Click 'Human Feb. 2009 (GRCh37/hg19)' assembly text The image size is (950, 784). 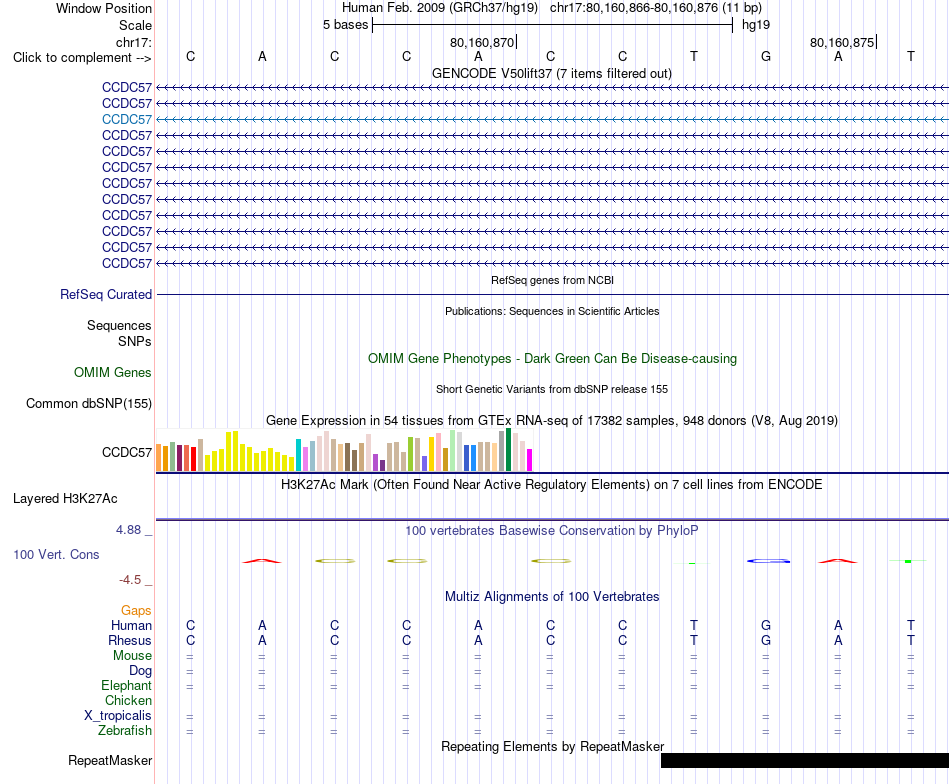(x=440, y=8)
